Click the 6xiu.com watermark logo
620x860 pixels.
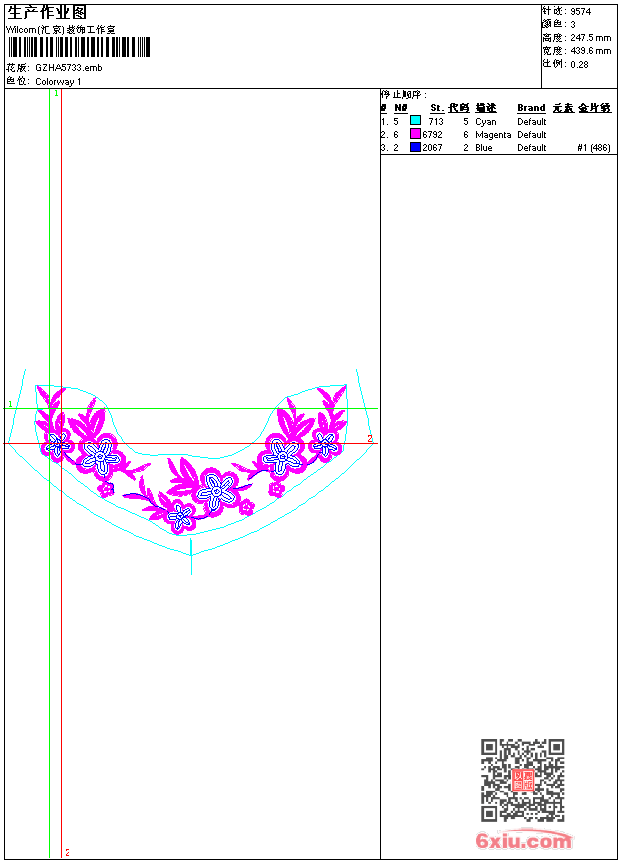click(523, 840)
